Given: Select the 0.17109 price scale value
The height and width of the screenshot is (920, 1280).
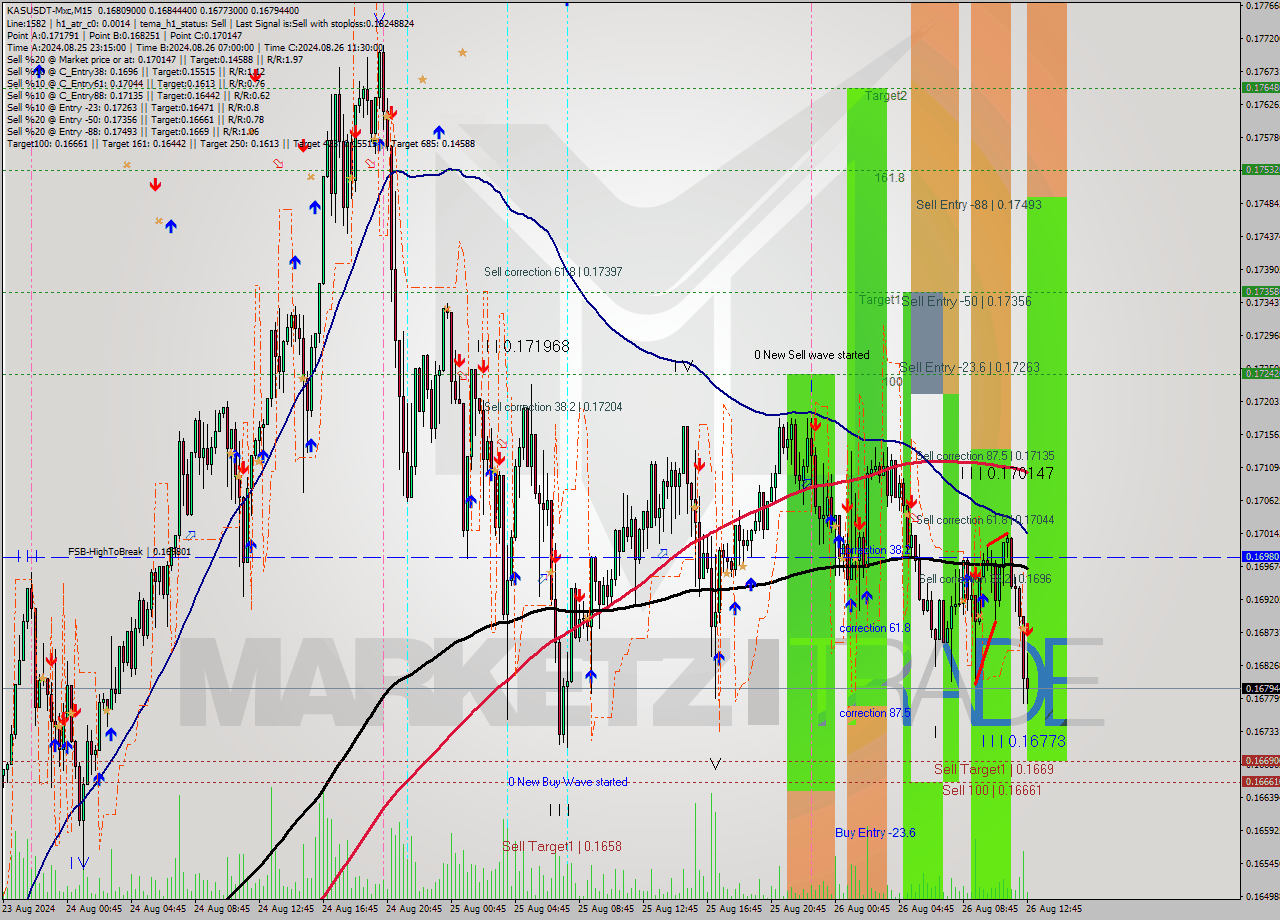Looking at the screenshot, I should (1262, 468).
